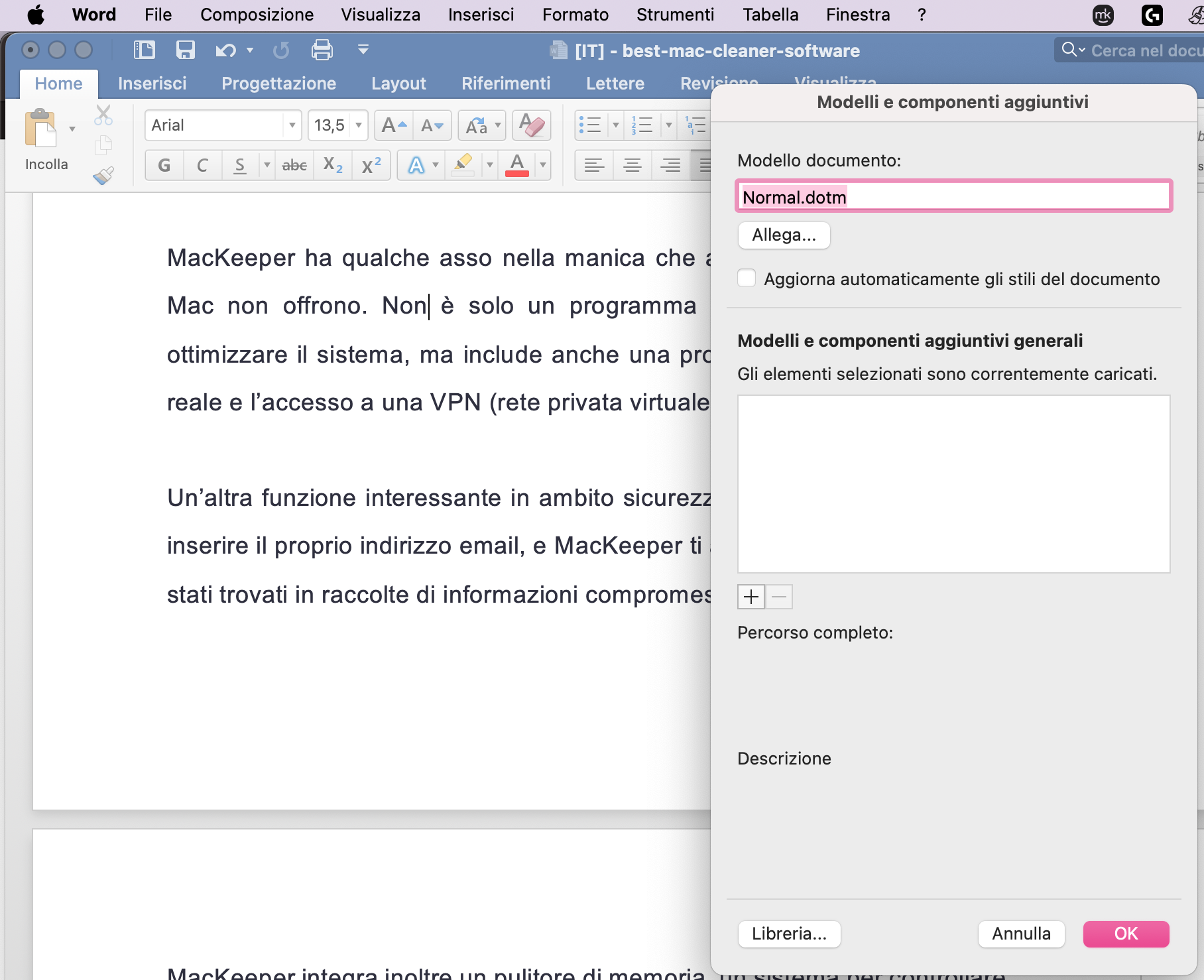1204x980 pixels.
Task: Open the undo history dropdown arrow
Action: point(250,50)
